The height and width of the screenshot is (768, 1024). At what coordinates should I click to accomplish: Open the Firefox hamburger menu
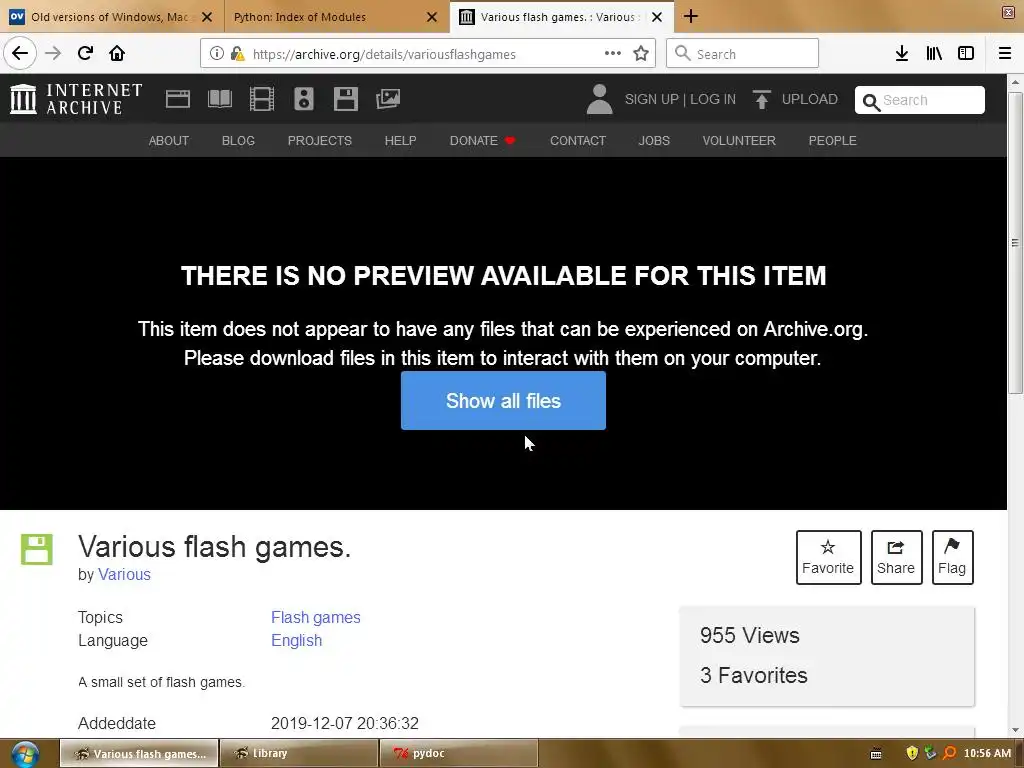(x=1005, y=54)
